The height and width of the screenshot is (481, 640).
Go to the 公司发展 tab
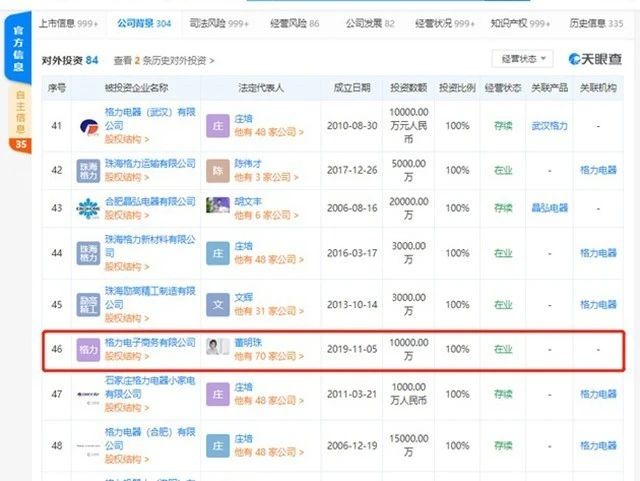370,23
